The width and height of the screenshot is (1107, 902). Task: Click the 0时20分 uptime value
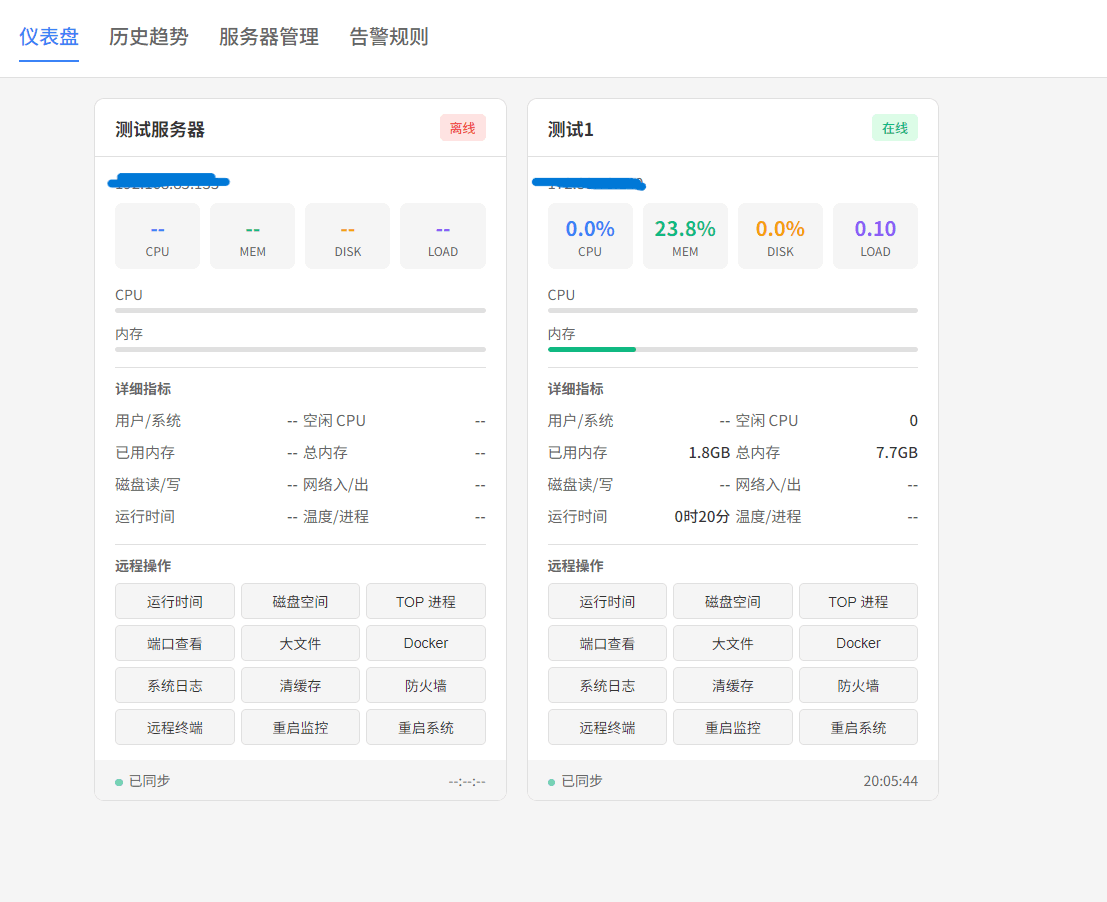pyautogui.click(x=702, y=517)
